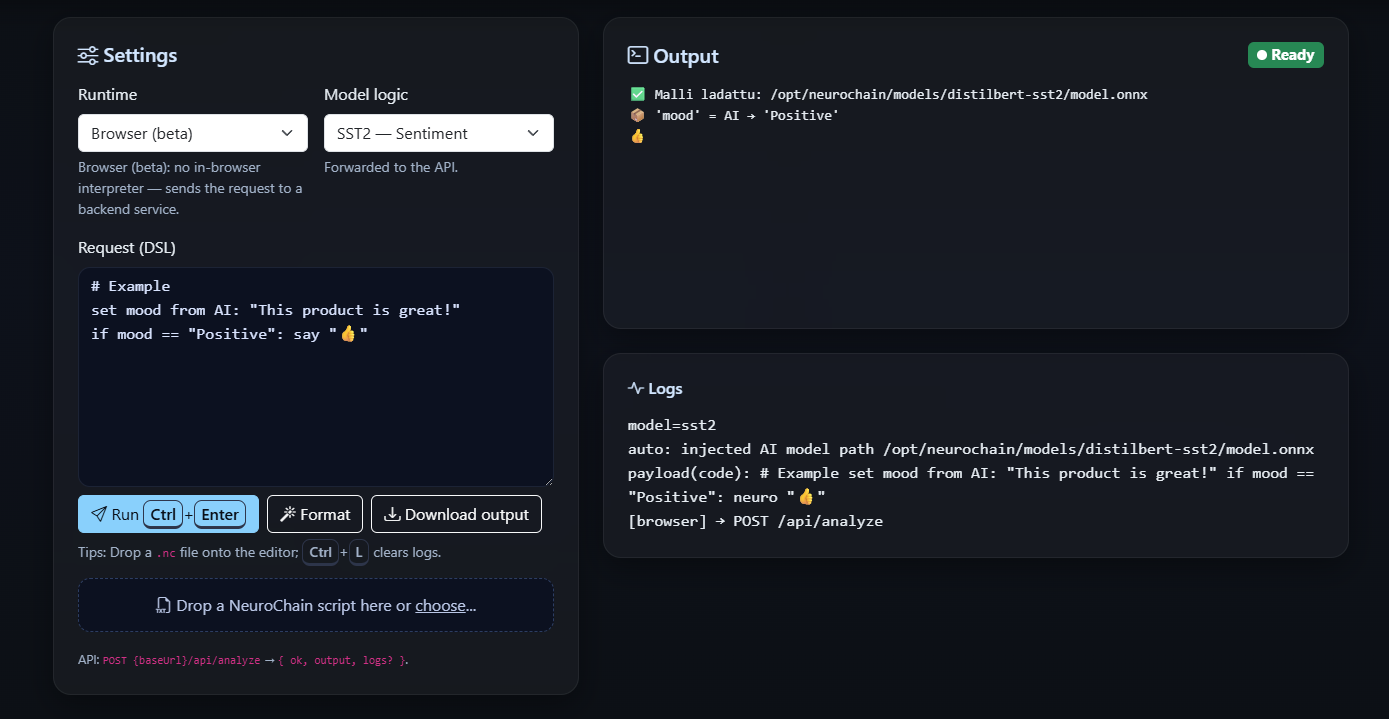Click the document icon in the drop zone
Viewport: 1389px width, 719px height.
click(x=163, y=605)
